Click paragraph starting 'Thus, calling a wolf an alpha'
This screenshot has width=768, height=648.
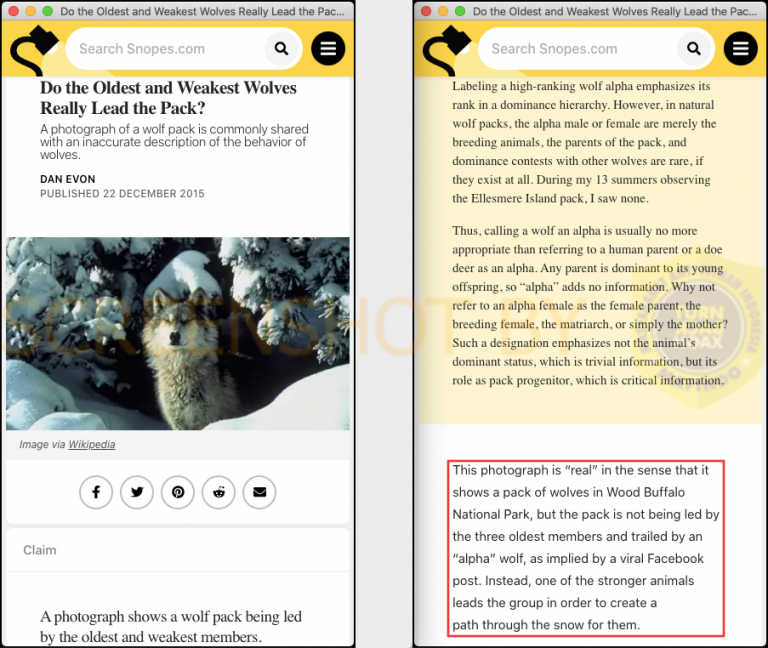point(590,305)
